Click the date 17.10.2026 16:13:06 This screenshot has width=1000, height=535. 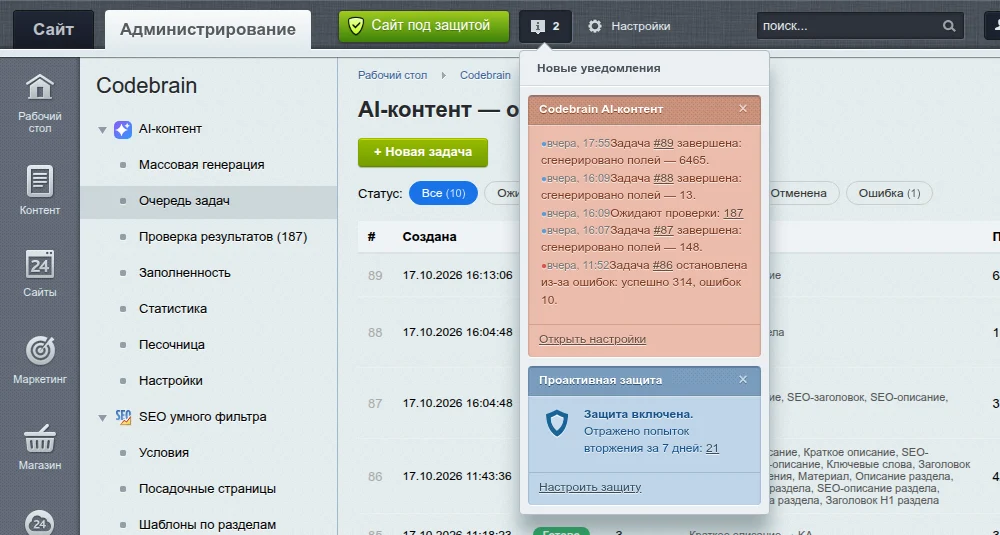tap(457, 275)
